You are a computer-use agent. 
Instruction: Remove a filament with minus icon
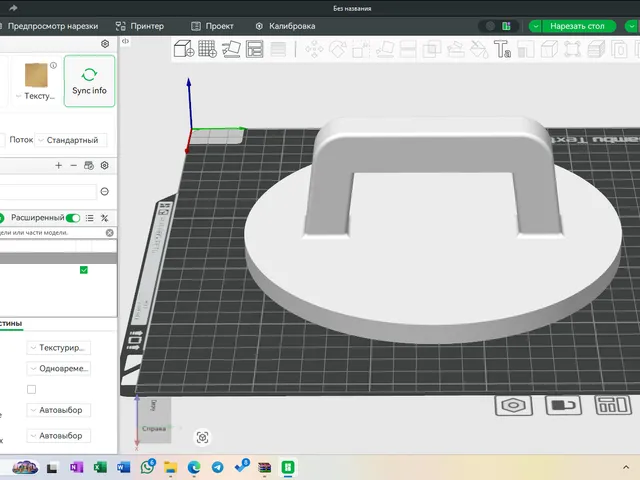tap(73, 165)
